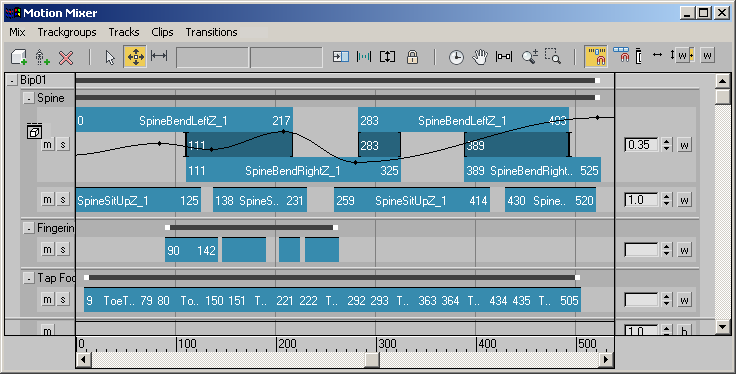
Task: Toggle the Snap Clips magnet icon
Action: click(x=621, y=55)
